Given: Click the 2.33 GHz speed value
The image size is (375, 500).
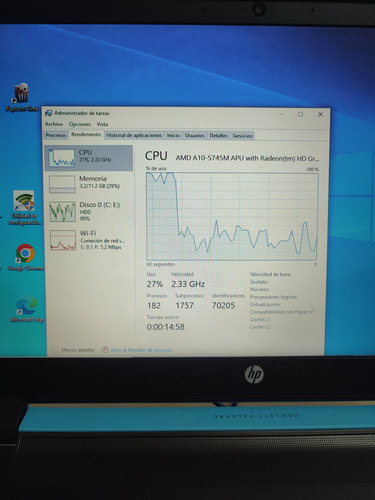Looking at the screenshot, I should 188,284.
